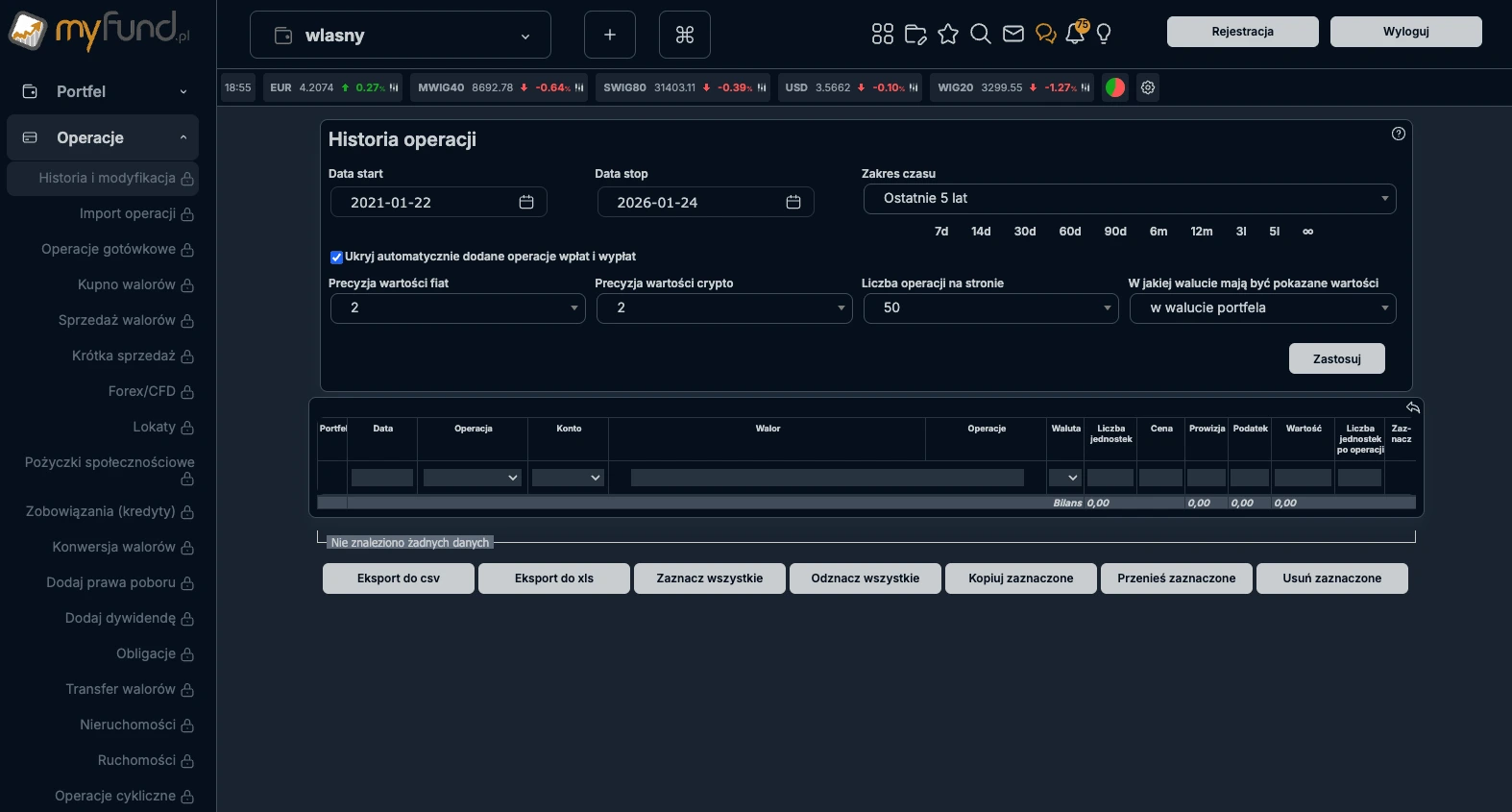
Task: Click the red-green theme toggle circle
Action: point(1114,87)
